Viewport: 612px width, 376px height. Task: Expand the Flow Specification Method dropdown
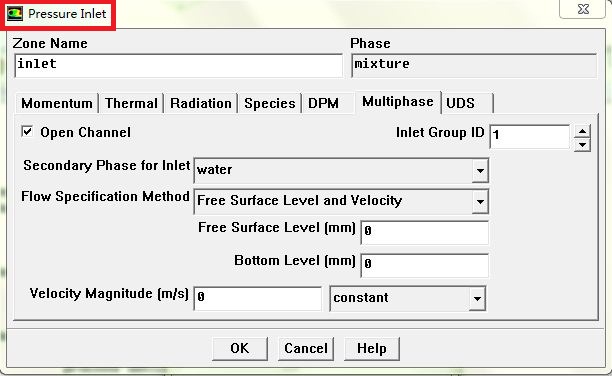480,201
